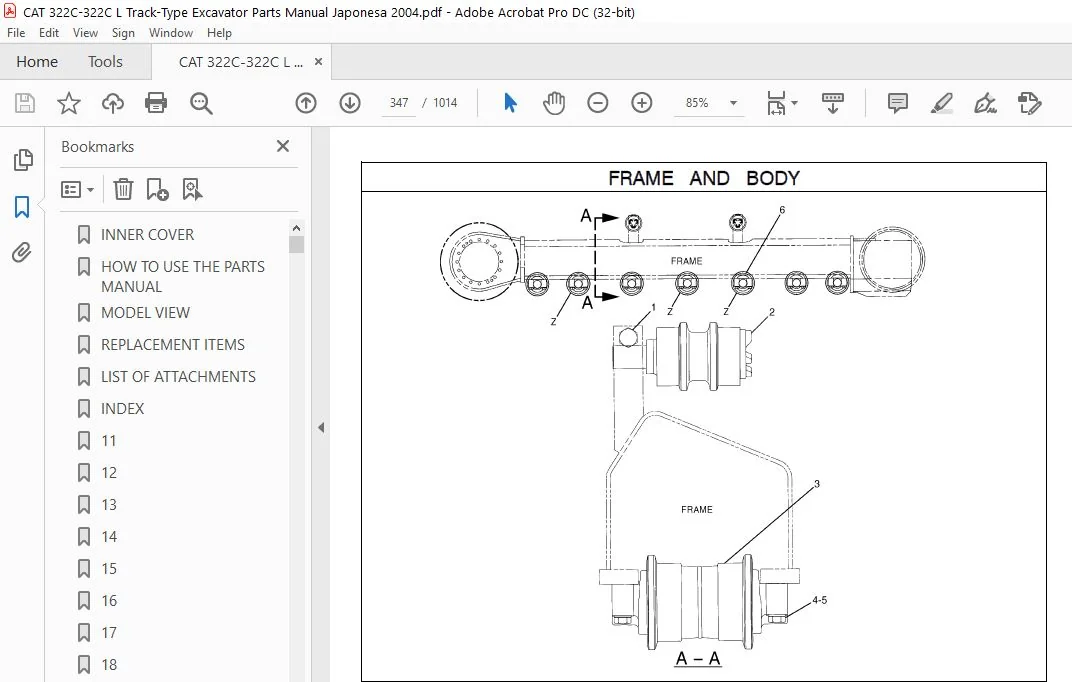This screenshot has height=682, width=1072.
Task: Open the REPLACEMENT ITEMS bookmark
Action: pyautogui.click(x=172, y=344)
